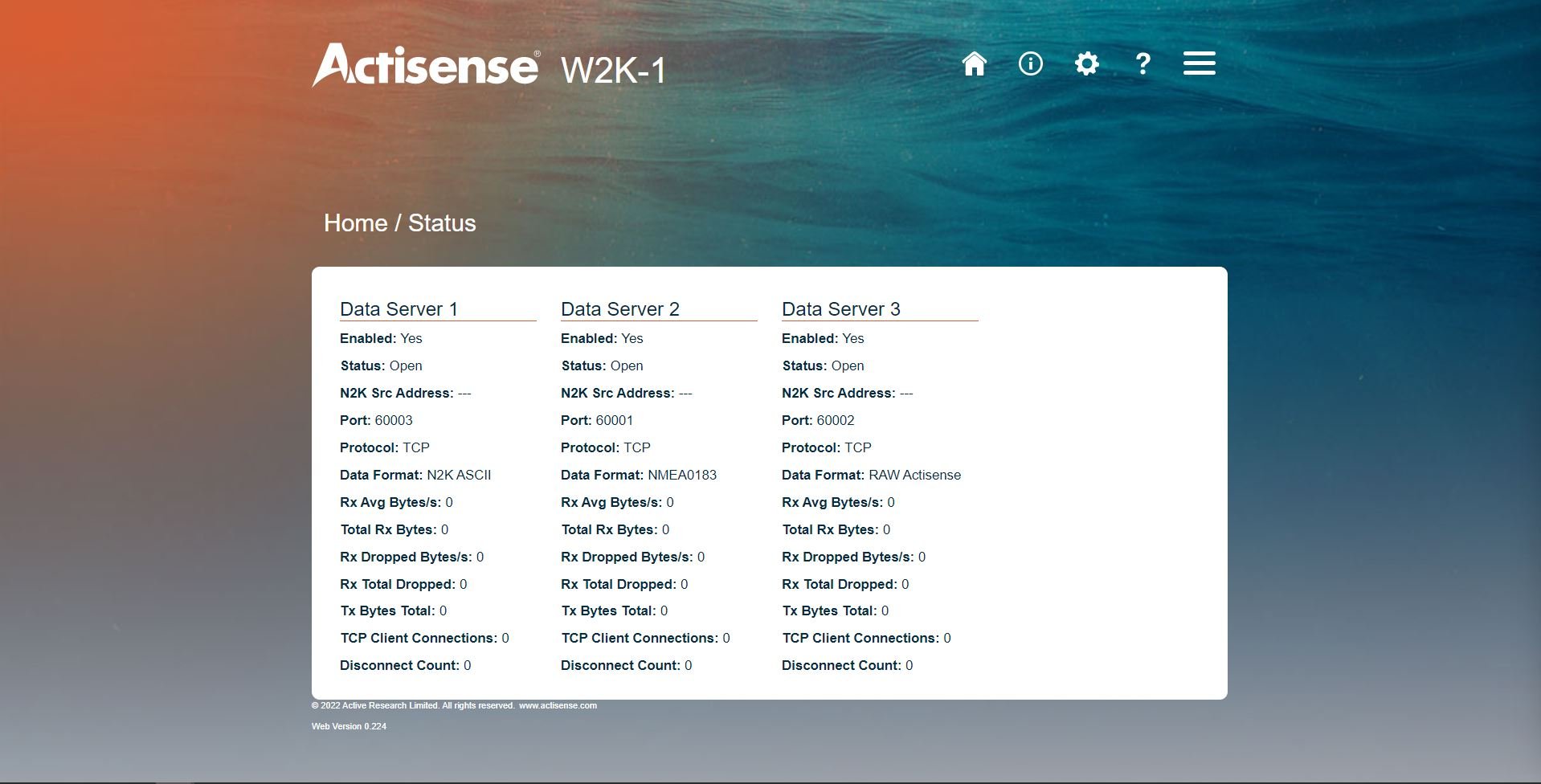The width and height of the screenshot is (1541, 784).
Task: Click Data Server 1 Rx Dropped Bytes/s row
Action: pyautogui.click(x=411, y=557)
